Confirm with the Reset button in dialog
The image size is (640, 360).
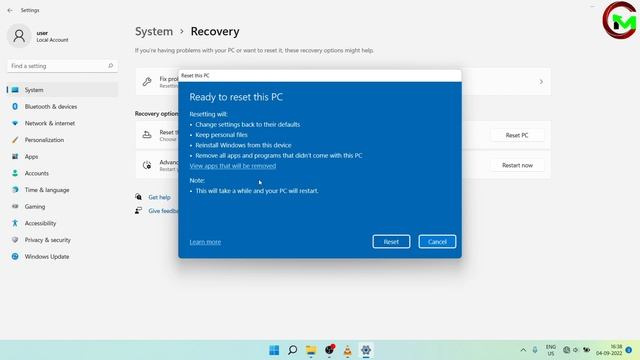(391, 242)
